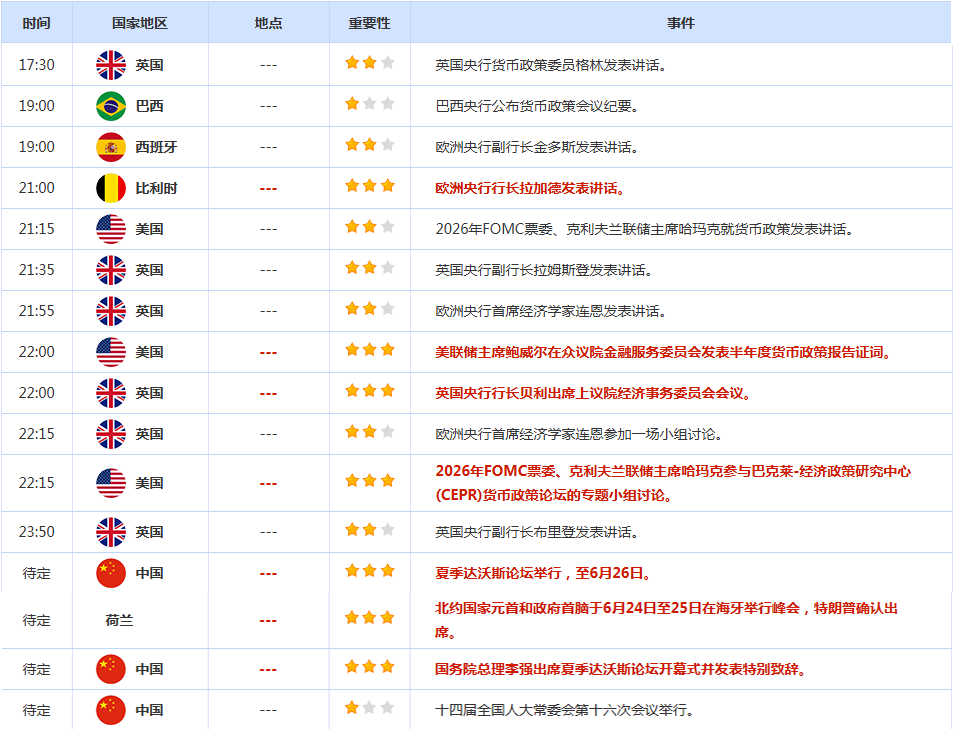Click the 21:55 time cell
Screen dimensions: 954x729
37,311
